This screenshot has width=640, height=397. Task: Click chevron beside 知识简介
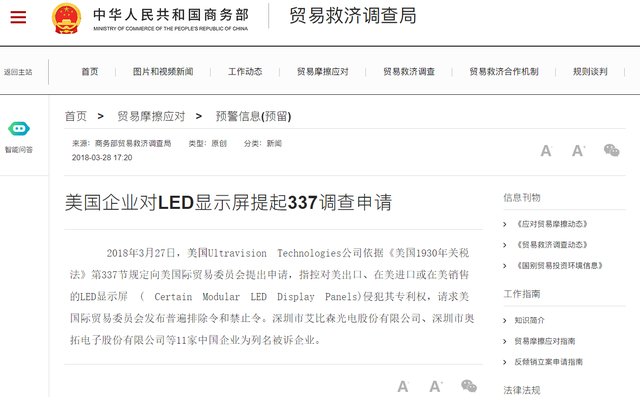pos(505,321)
